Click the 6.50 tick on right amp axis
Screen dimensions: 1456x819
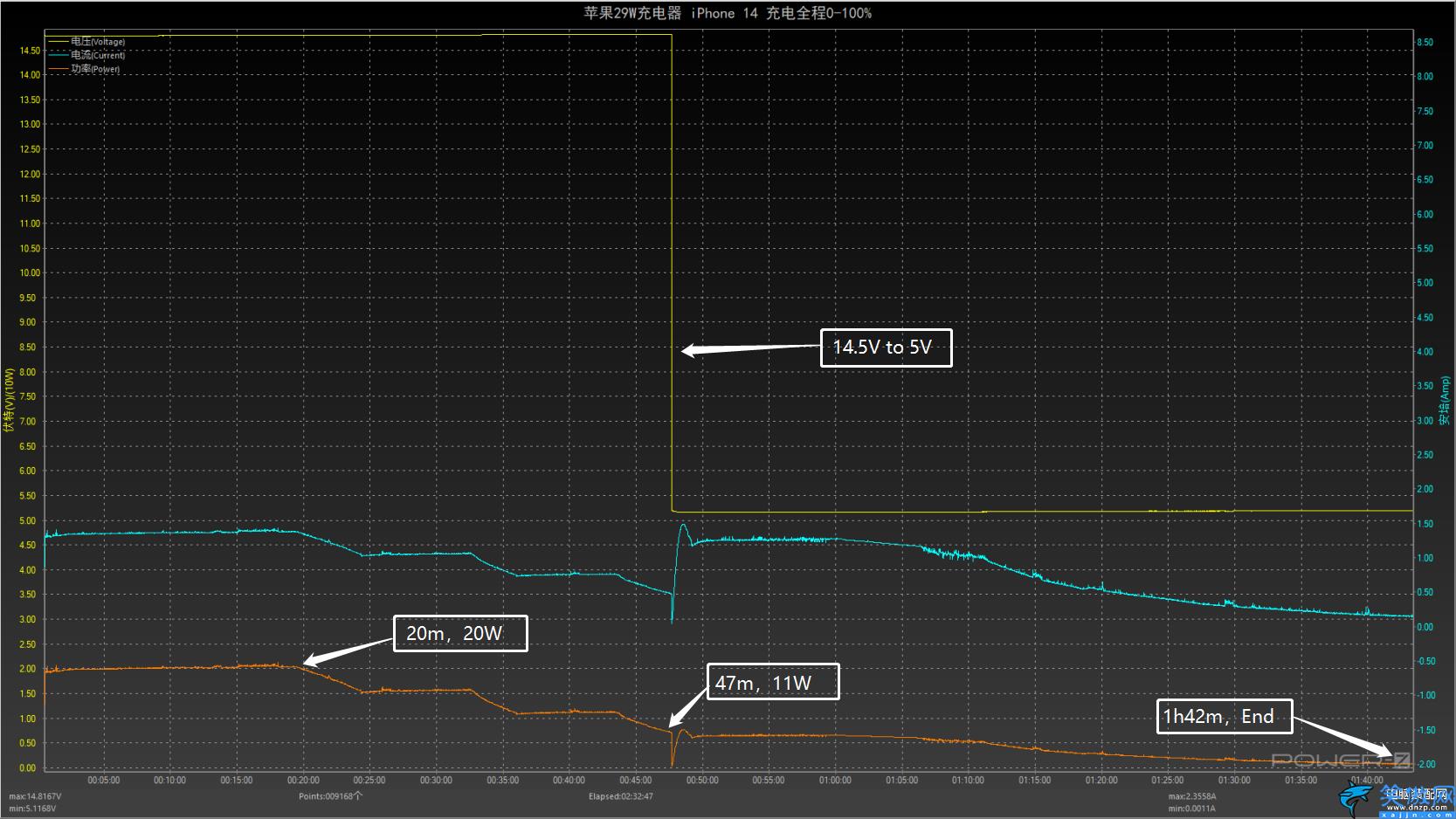point(1425,180)
